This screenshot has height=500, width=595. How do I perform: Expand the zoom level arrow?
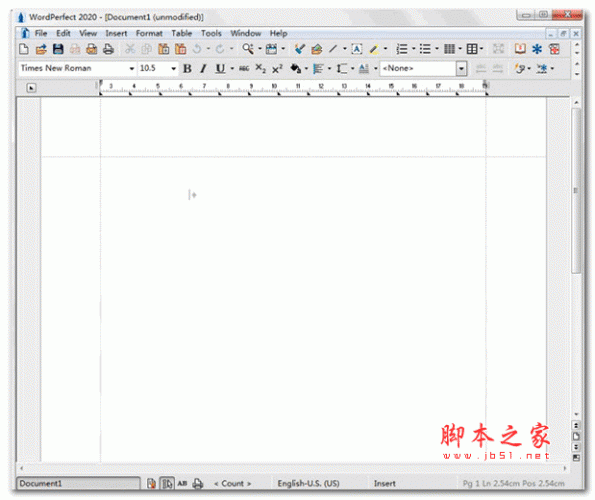click(x=260, y=49)
